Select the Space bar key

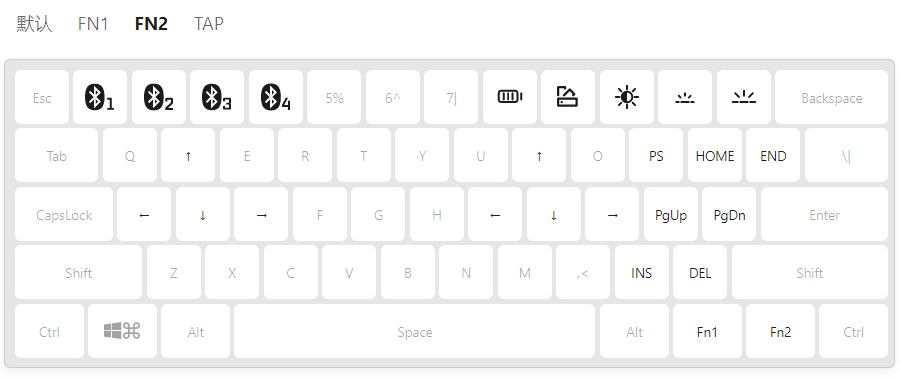pyautogui.click(x=414, y=331)
